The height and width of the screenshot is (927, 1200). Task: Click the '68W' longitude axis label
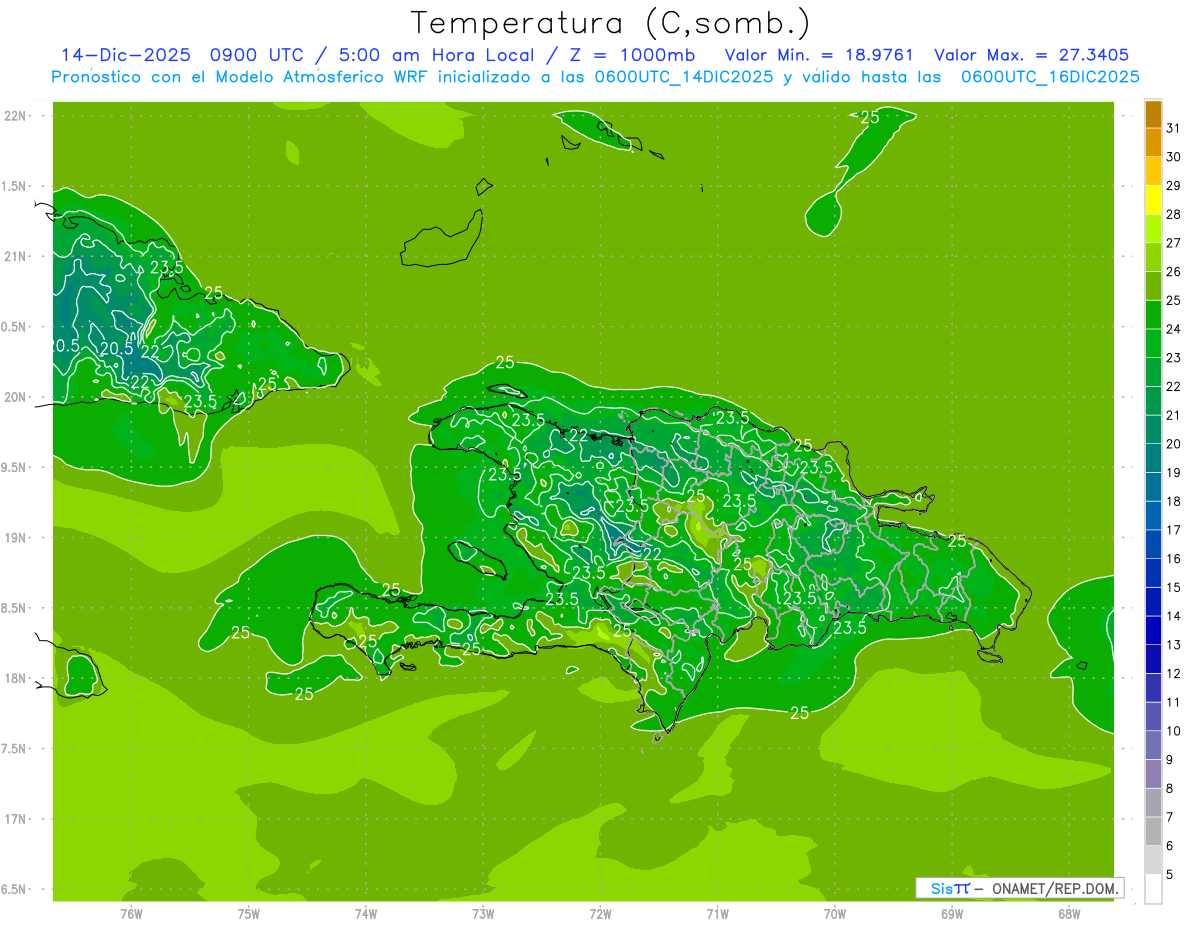1068,913
